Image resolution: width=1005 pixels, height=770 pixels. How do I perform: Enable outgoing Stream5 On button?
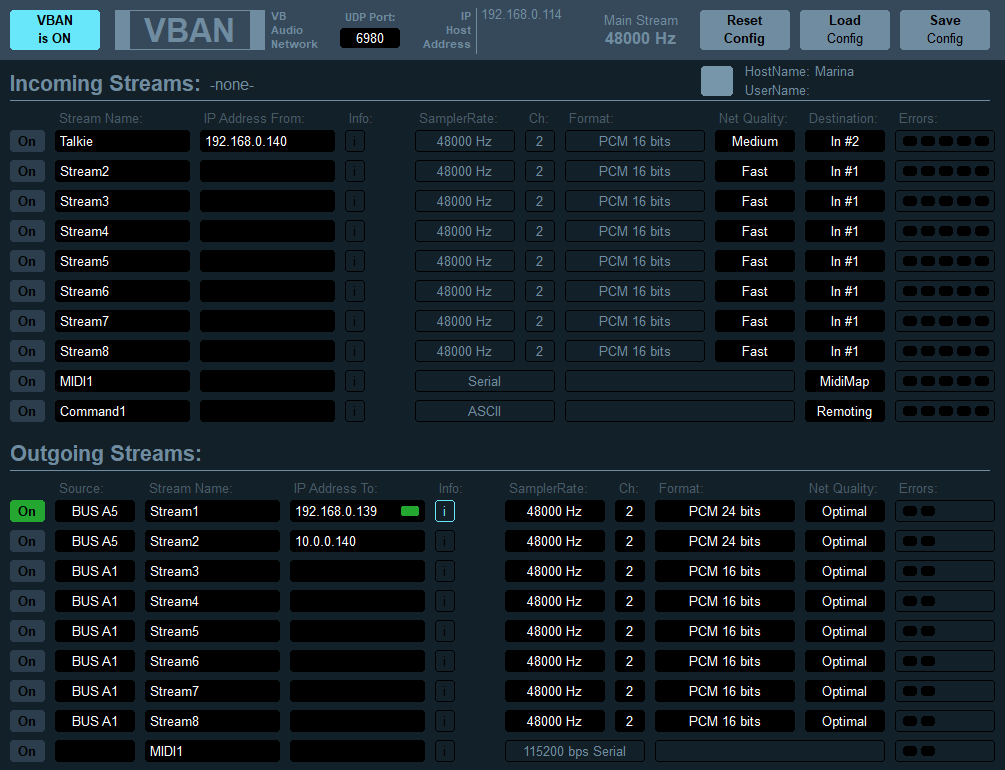pyautogui.click(x=27, y=631)
